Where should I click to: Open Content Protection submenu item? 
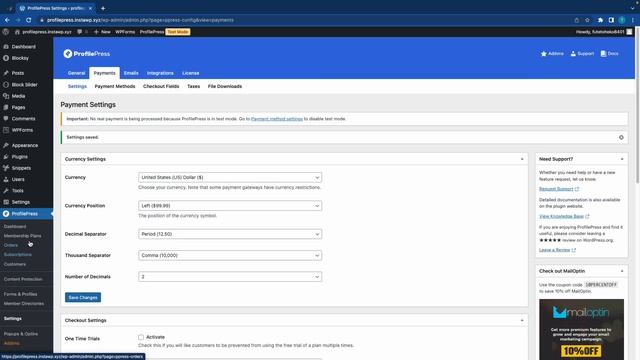[x=23, y=279]
